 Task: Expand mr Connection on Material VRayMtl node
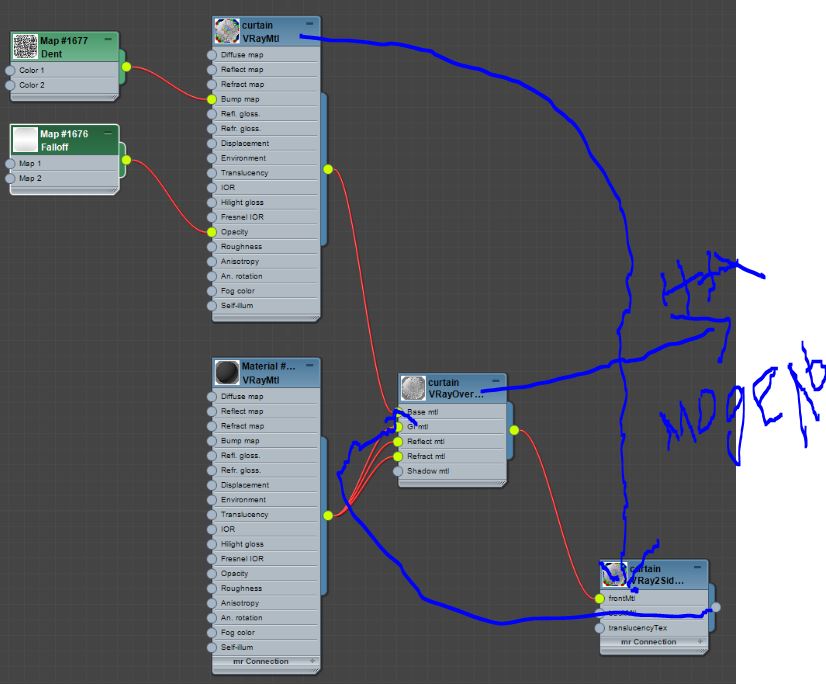312,662
